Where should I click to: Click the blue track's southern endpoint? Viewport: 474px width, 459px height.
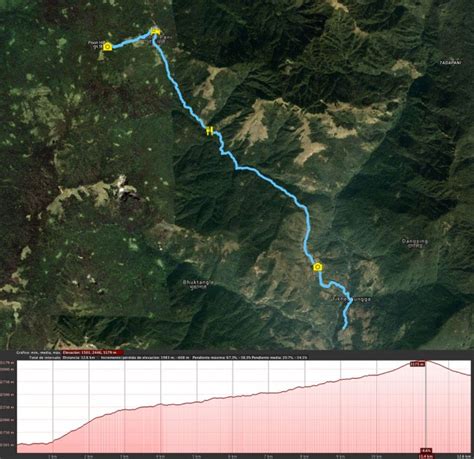click(344, 328)
